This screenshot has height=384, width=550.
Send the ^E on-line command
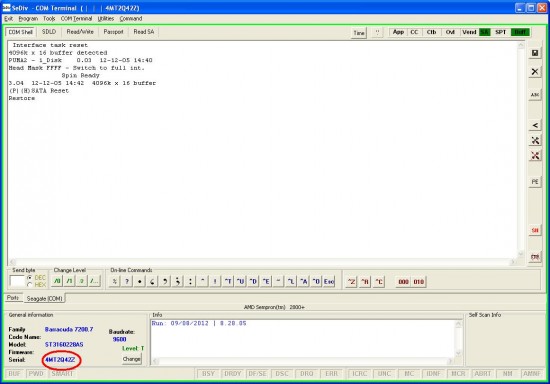point(266,281)
